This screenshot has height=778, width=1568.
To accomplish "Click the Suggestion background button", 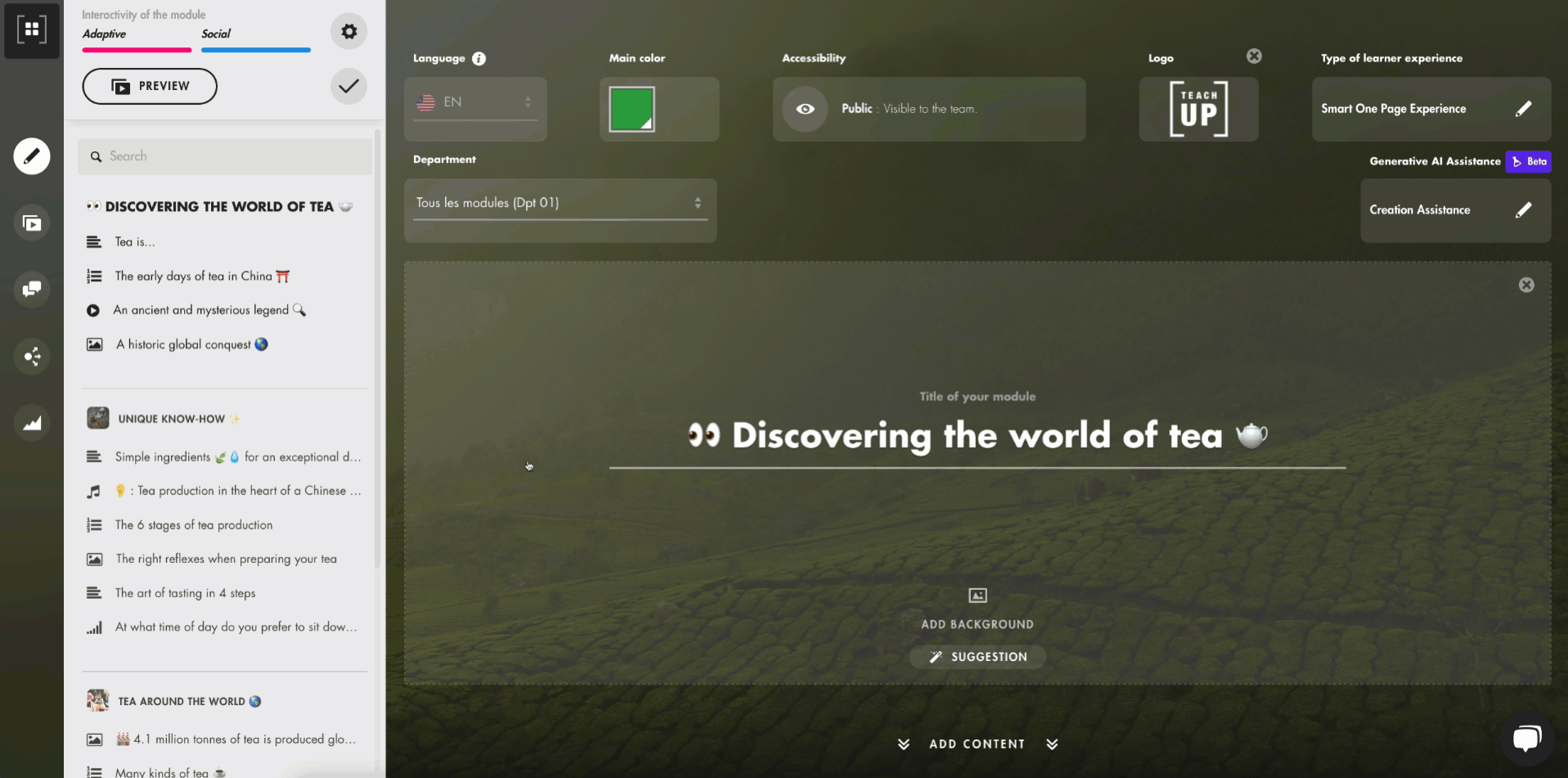I will click(977, 657).
